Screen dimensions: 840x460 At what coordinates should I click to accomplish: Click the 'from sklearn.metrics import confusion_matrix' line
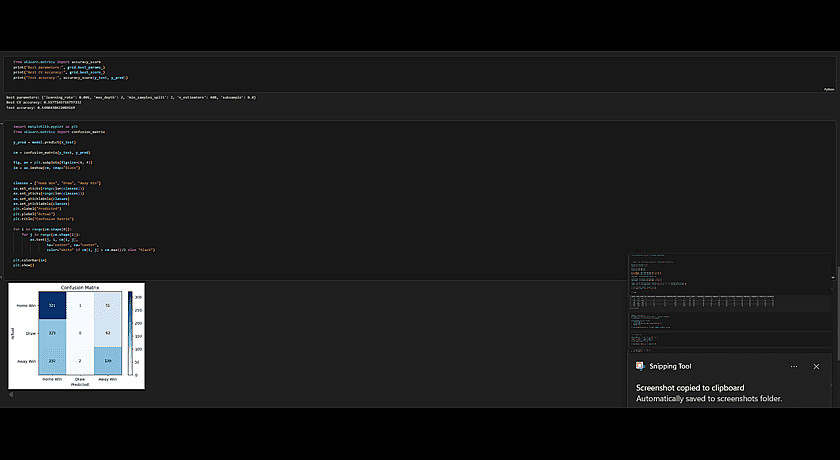pyautogui.click(x=59, y=132)
